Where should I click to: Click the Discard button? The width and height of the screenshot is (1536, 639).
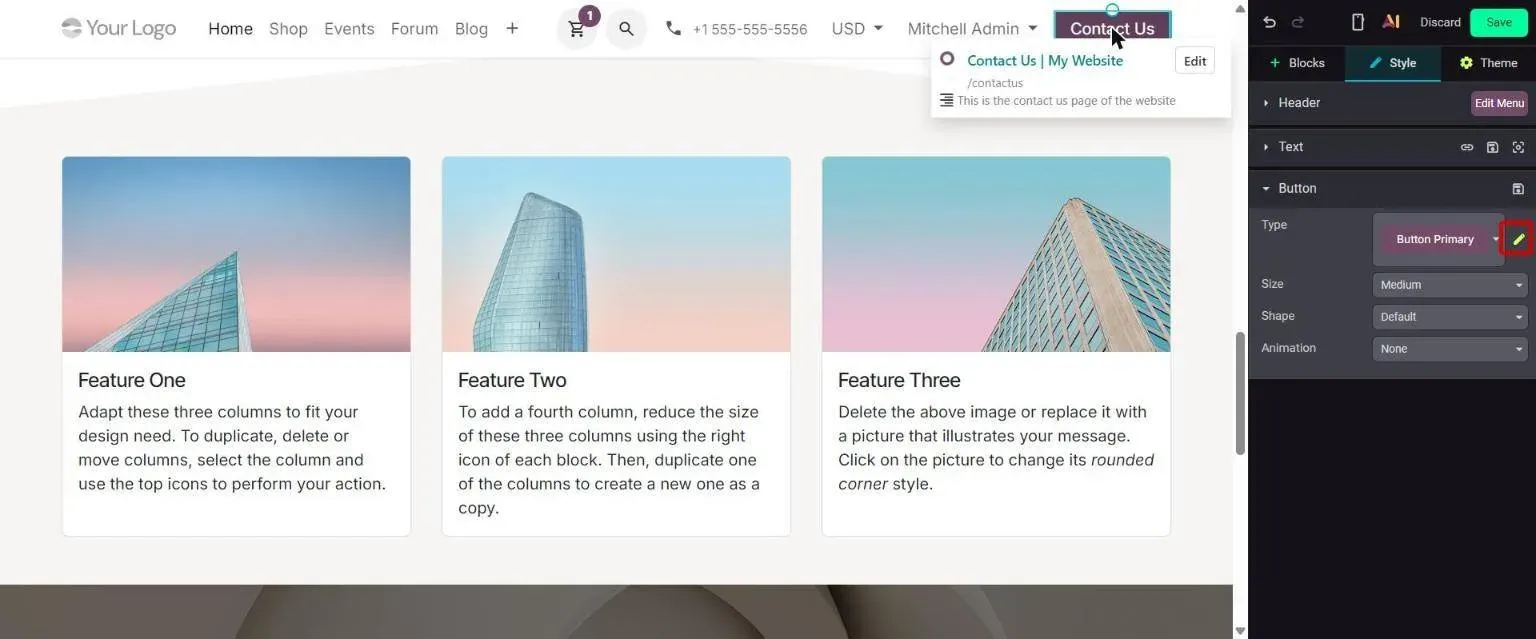(1440, 22)
